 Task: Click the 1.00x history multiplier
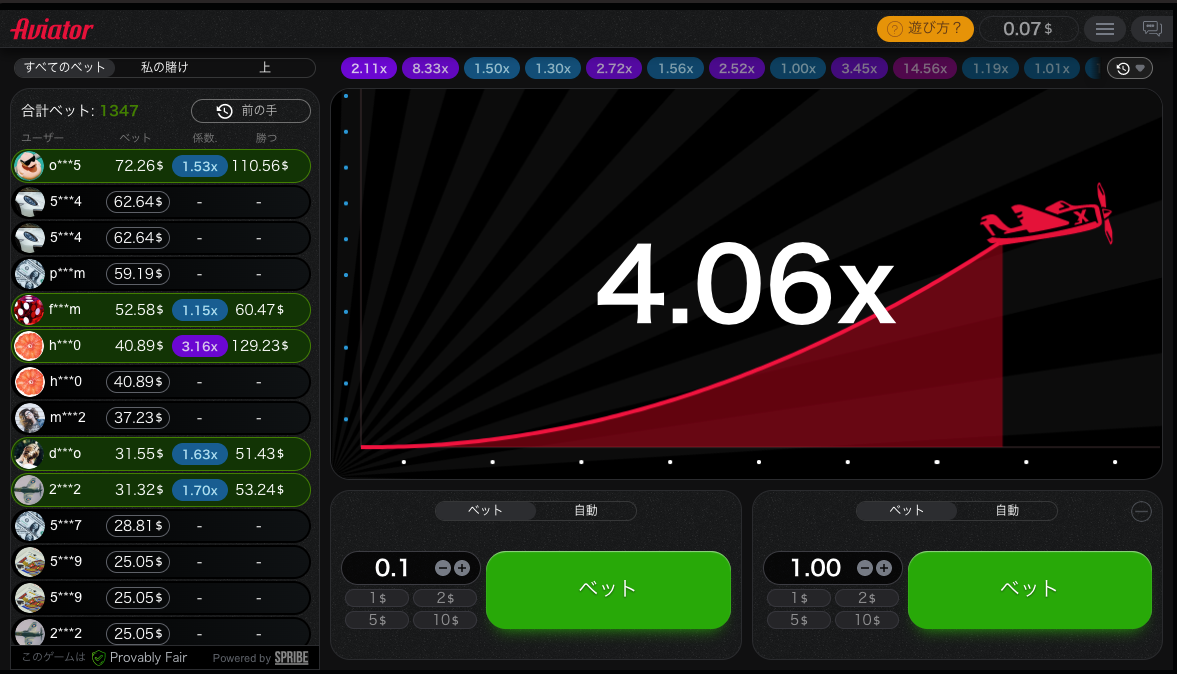[x=798, y=68]
